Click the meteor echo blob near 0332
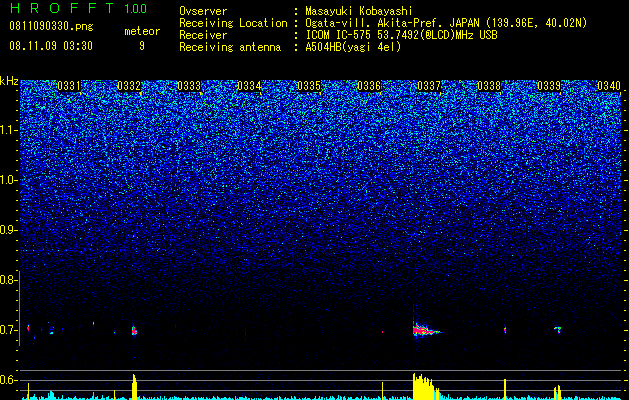Screen dimensions: 629x400 point(134,331)
